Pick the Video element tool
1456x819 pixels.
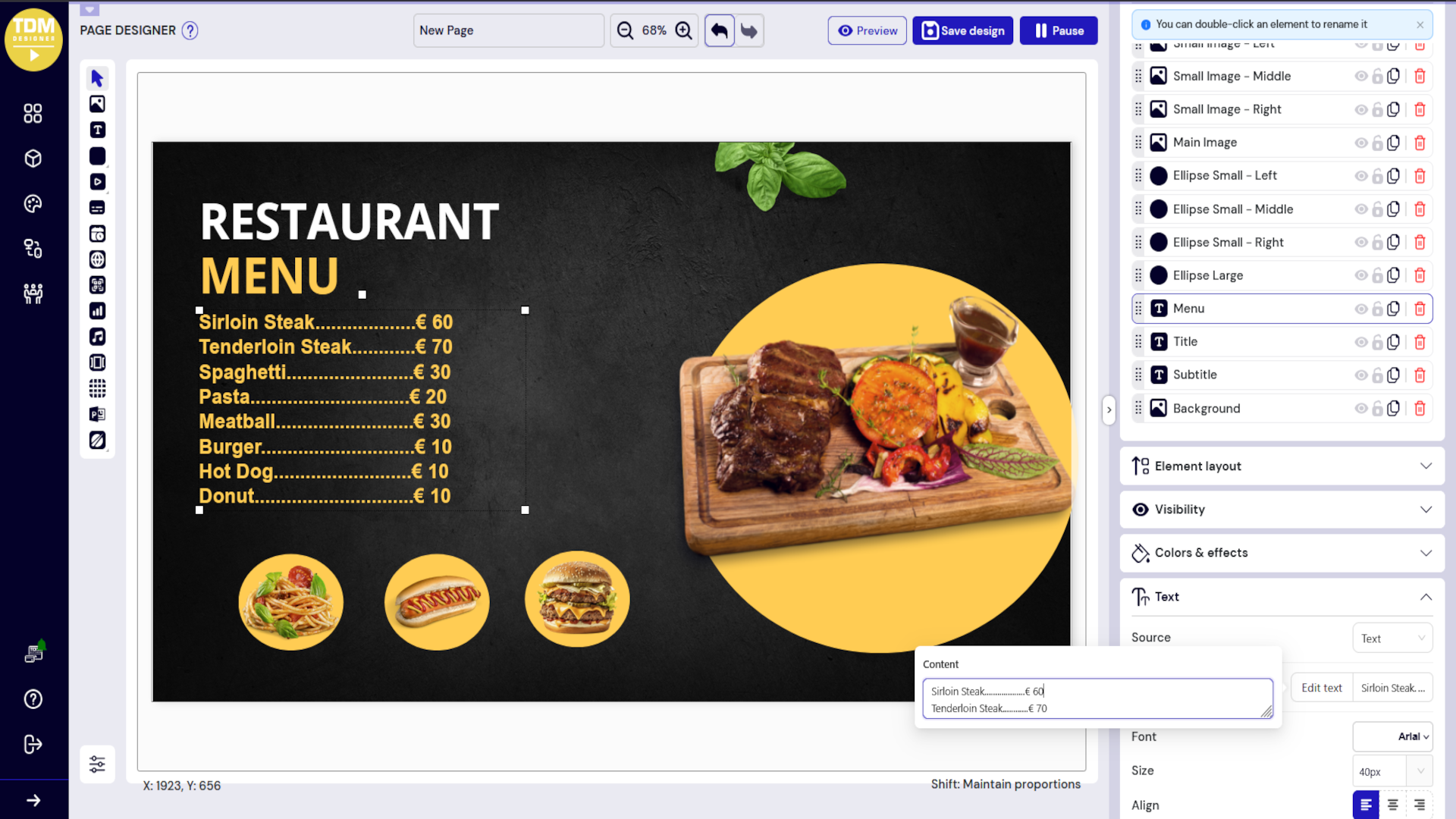pos(97,181)
